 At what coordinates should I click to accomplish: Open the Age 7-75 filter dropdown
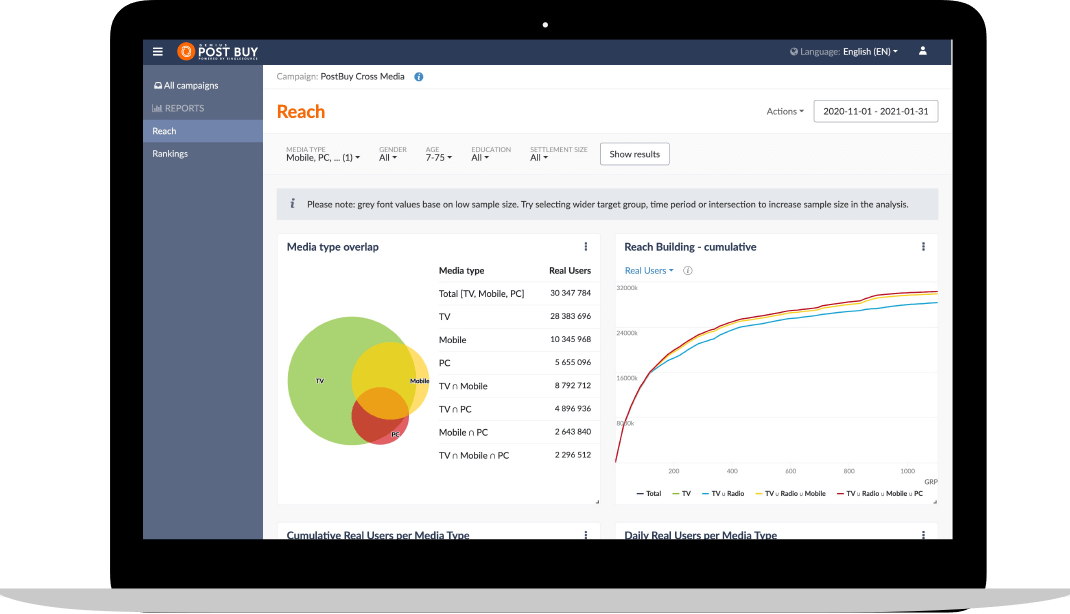[439, 154]
